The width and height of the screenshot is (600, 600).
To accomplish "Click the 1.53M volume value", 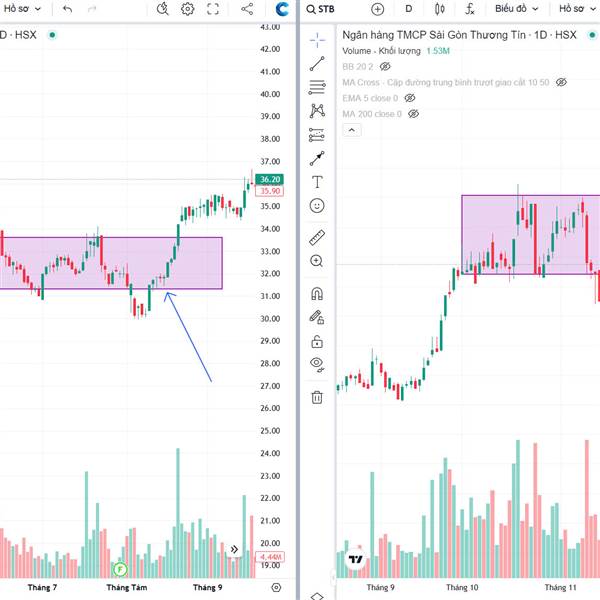I will pos(438,51).
